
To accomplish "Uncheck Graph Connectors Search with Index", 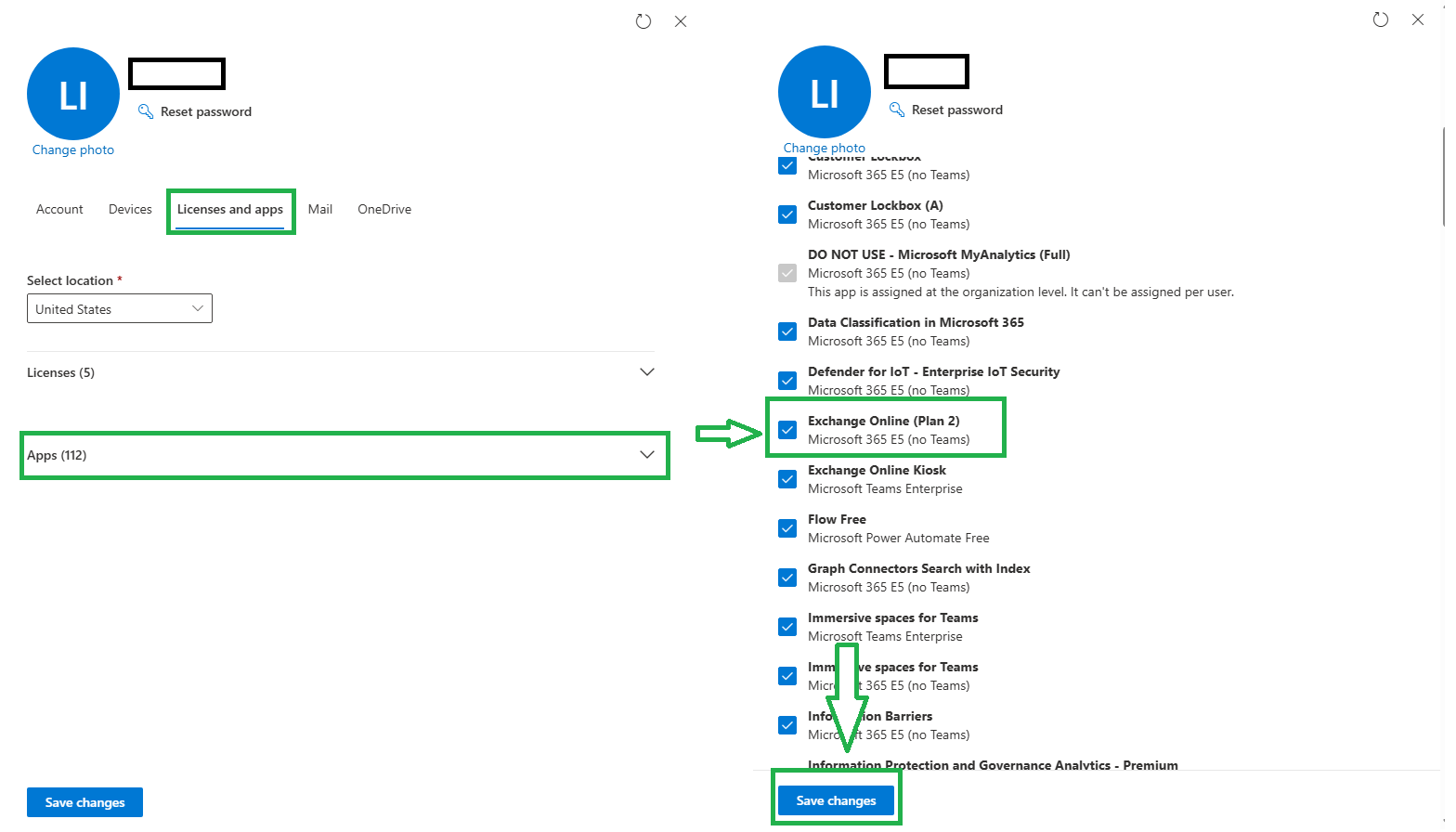I will (x=787, y=578).
